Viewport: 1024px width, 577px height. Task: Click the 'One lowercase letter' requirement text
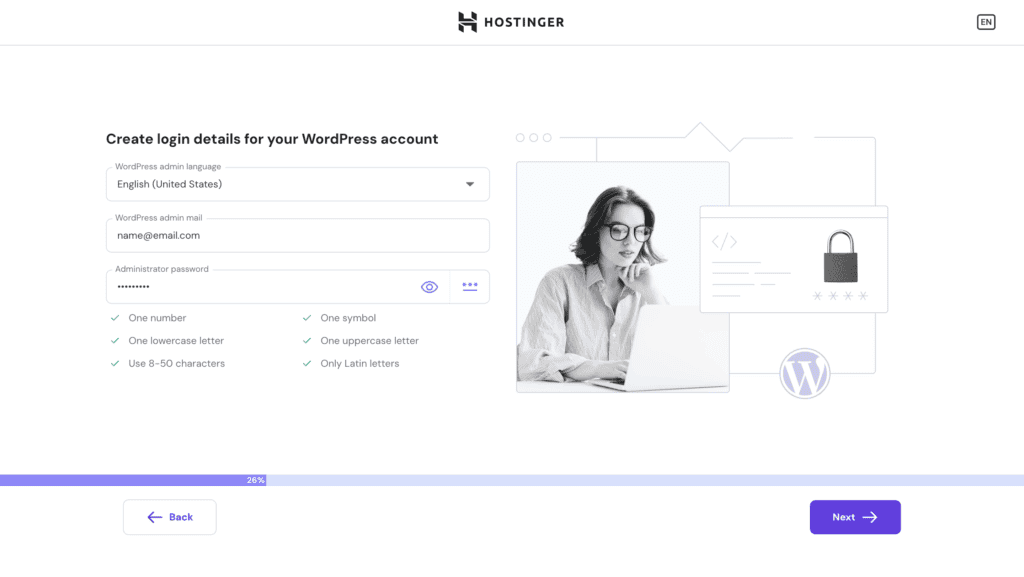176,341
